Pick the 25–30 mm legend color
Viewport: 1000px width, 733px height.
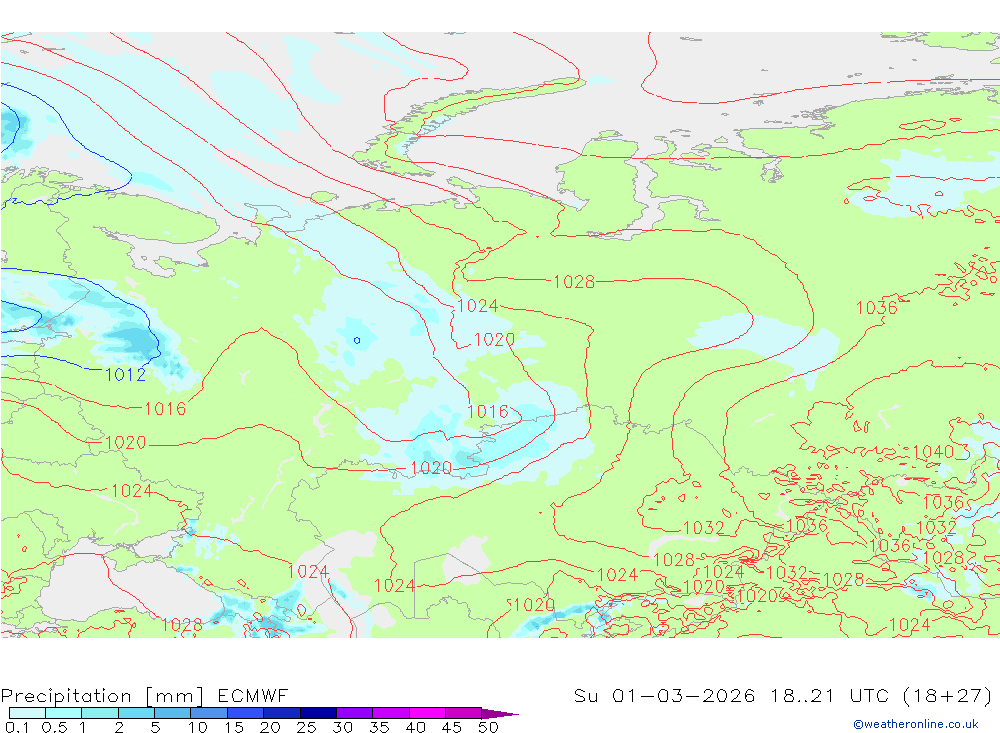(x=318, y=713)
